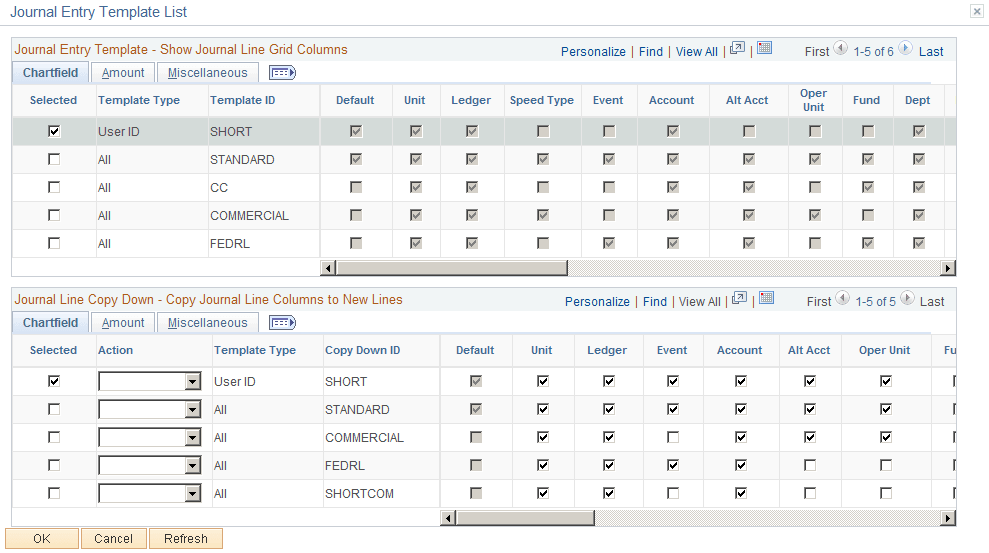Download Journal Entry Template grid to spreadsheet

click(x=764, y=48)
